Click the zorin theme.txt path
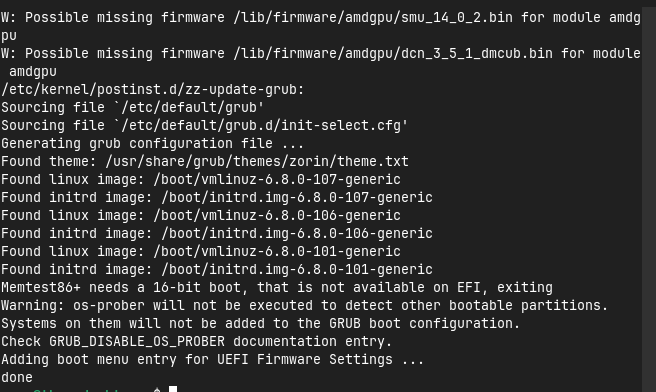 (x=257, y=161)
